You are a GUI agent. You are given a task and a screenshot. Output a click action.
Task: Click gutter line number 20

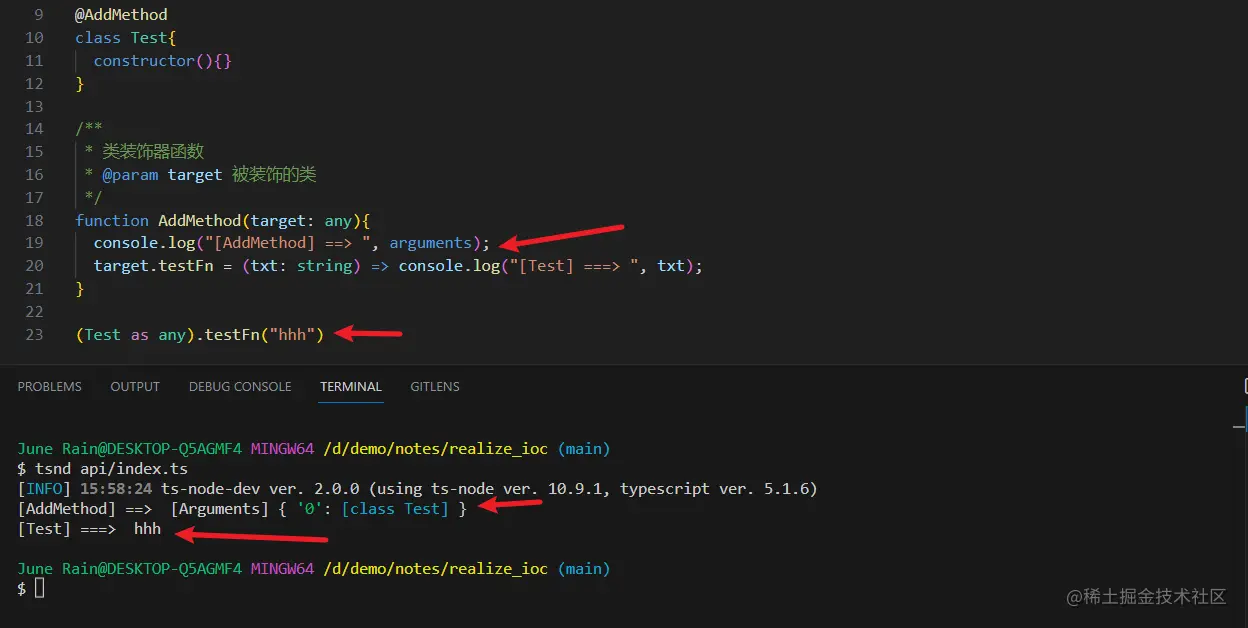click(x=34, y=266)
